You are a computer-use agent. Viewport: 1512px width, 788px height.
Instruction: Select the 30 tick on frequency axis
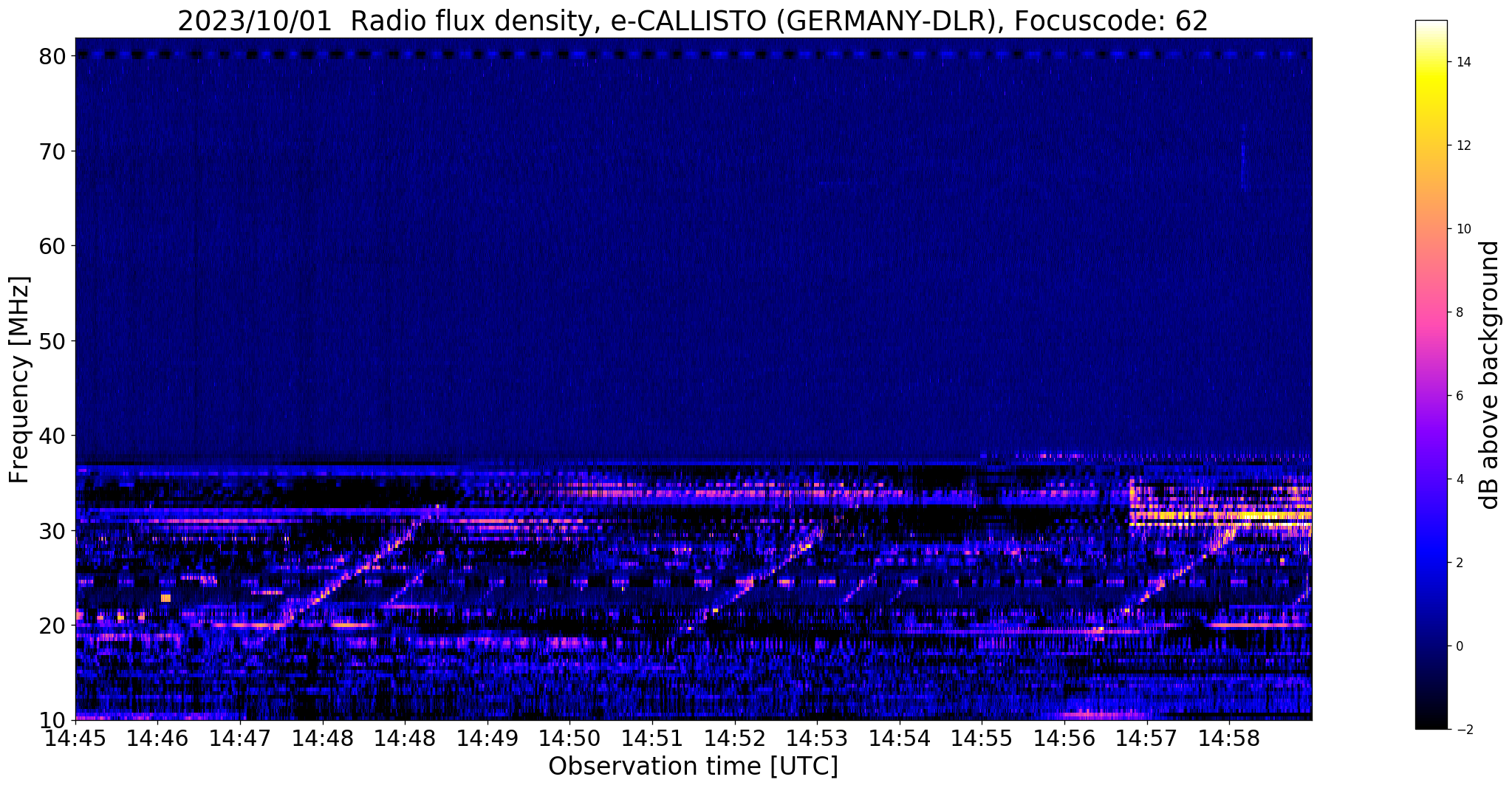pyautogui.click(x=53, y=531)
